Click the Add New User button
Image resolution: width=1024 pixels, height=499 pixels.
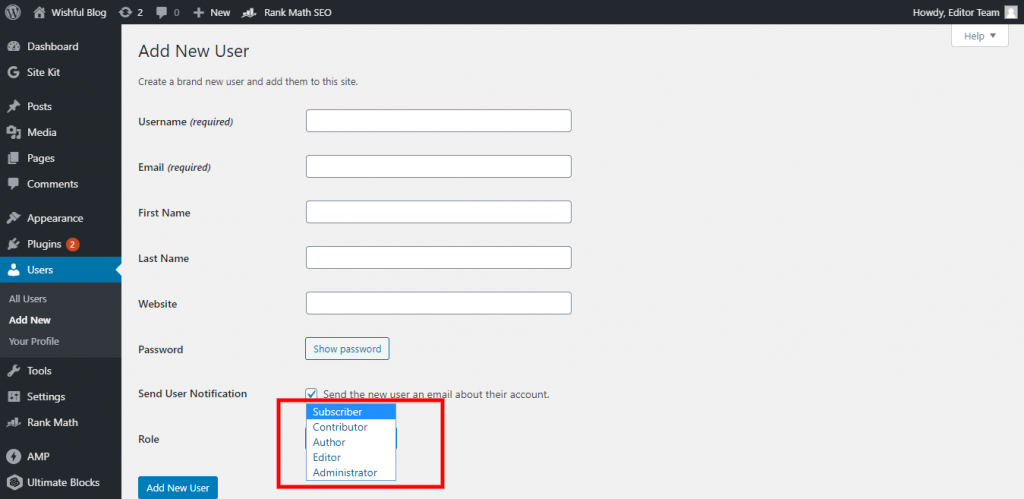click(178, 488)
